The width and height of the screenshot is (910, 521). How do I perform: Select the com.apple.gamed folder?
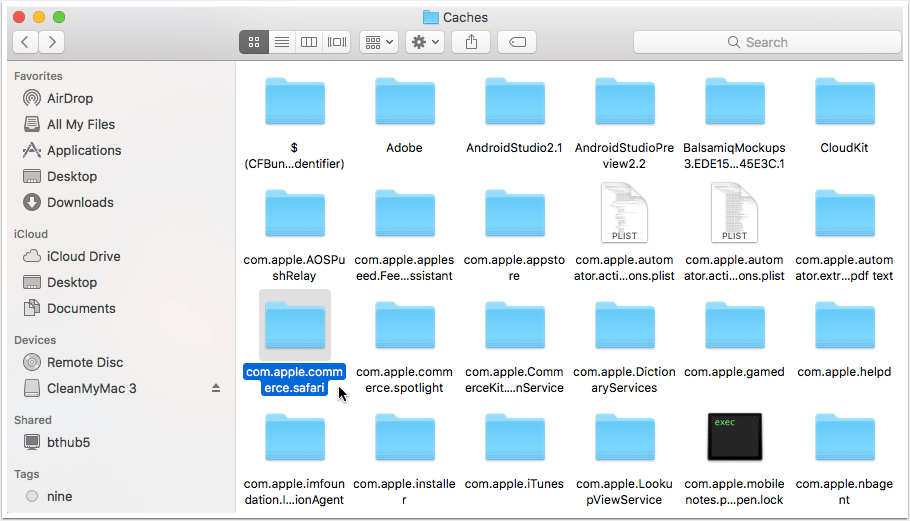point(735,325)
